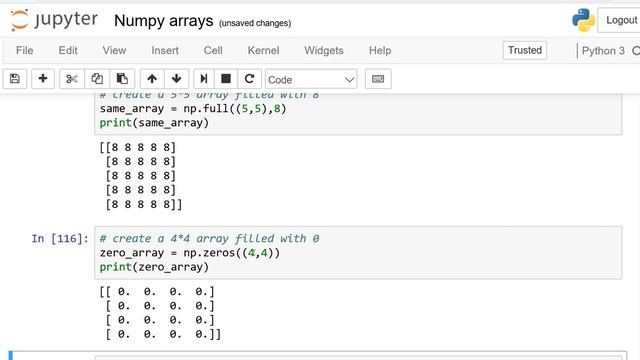
Task: Click the save and checkpoint icon
Action: tap(15, 79)
